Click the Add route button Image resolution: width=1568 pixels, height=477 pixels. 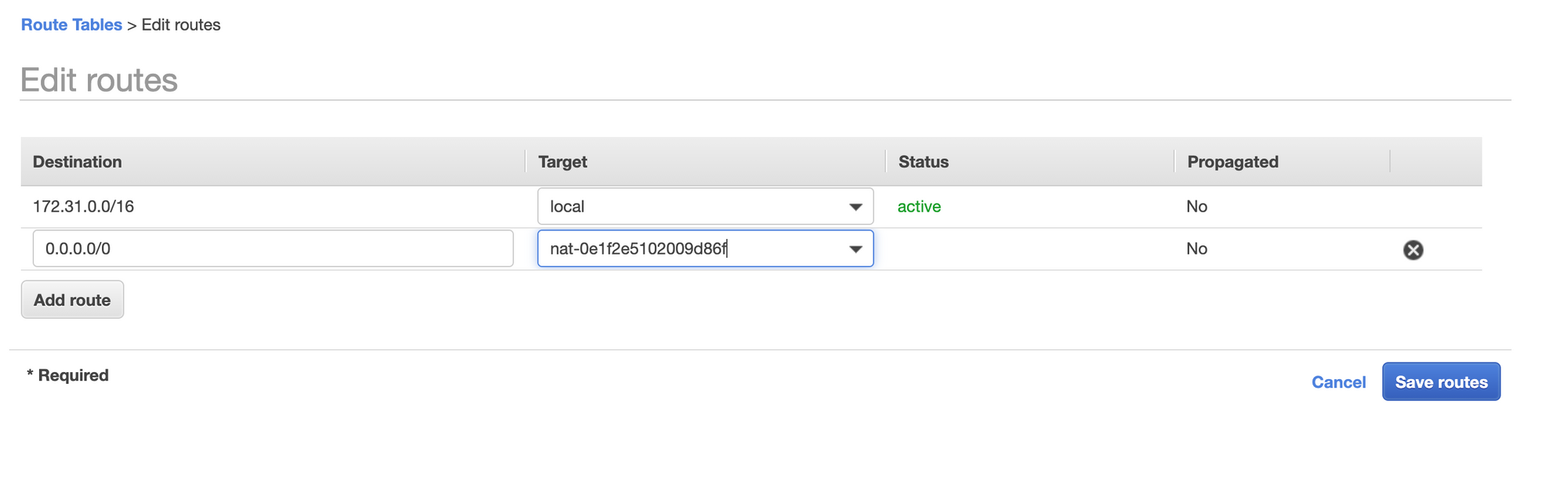coord(72,300)
